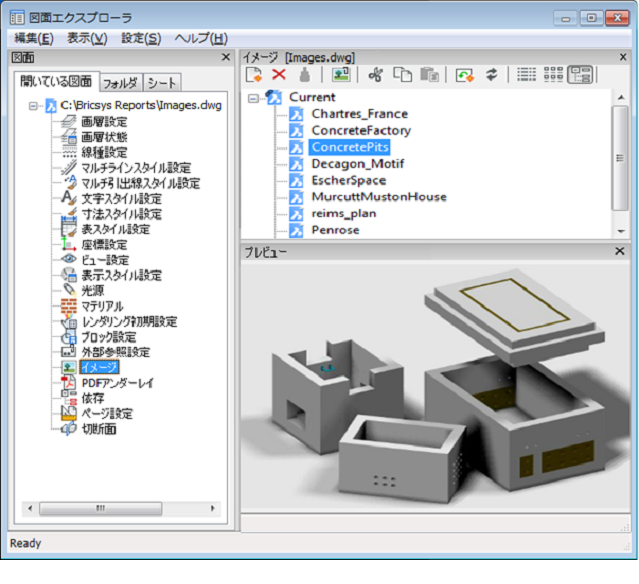Screen dimensions: 639x584
Task: Select the ブロック設定 tree item
Action: (x=109, y=337)
